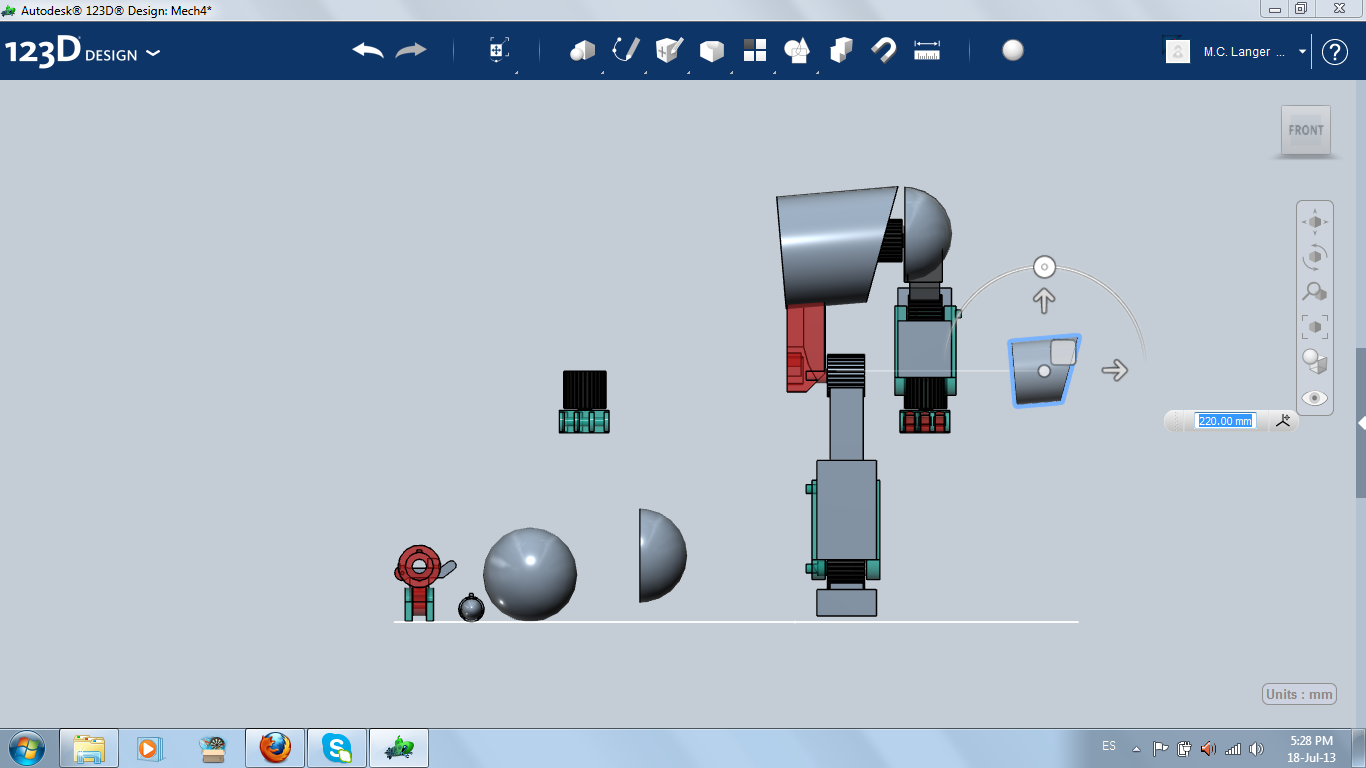Image resolution: width=1366 pixels, height=768 pixels.
Task: Select the red gear assembly at bottom left
Action: [x=419, y=582]
